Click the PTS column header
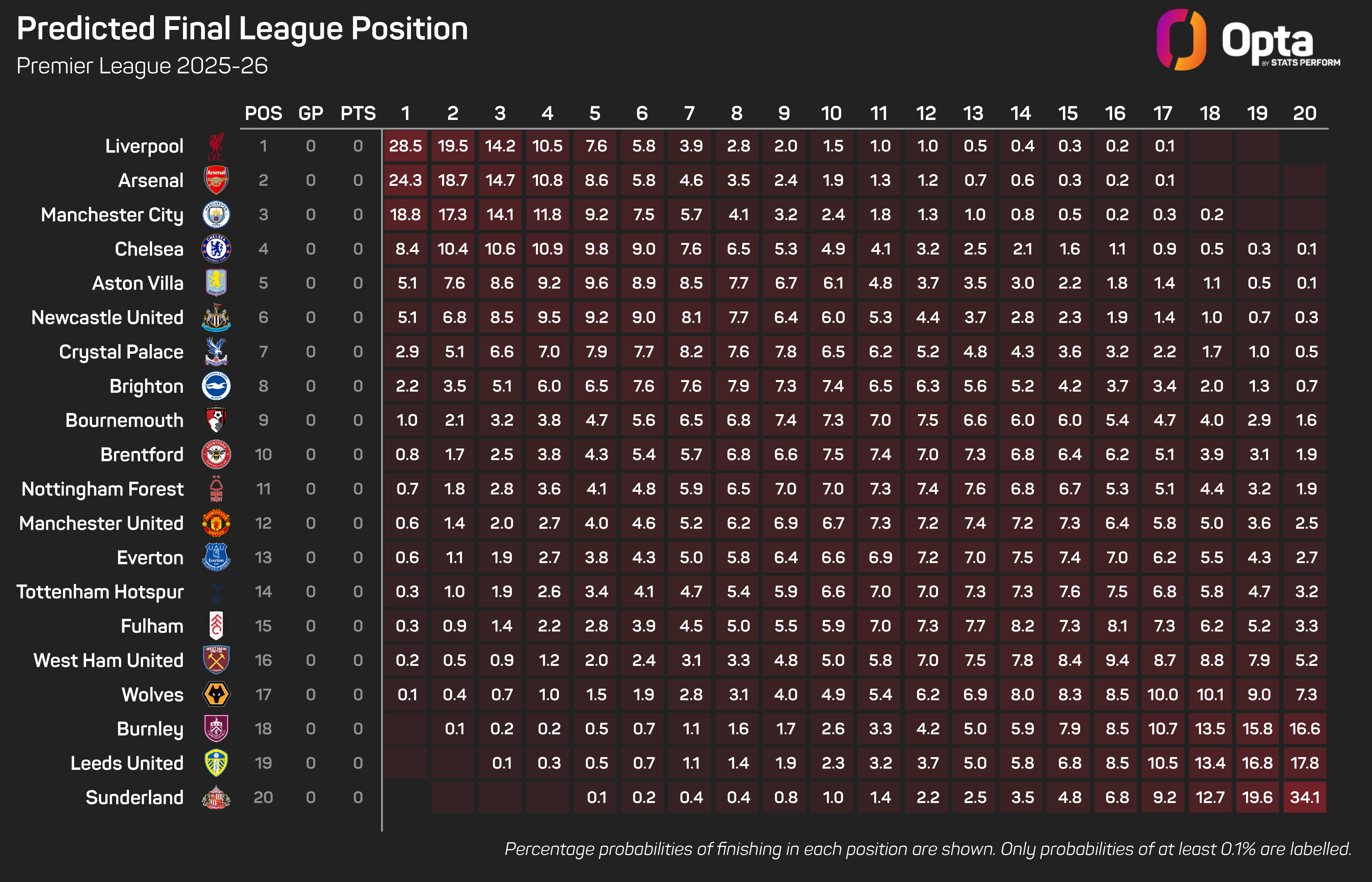This screenshot has width=1372, height=882. 358,113
